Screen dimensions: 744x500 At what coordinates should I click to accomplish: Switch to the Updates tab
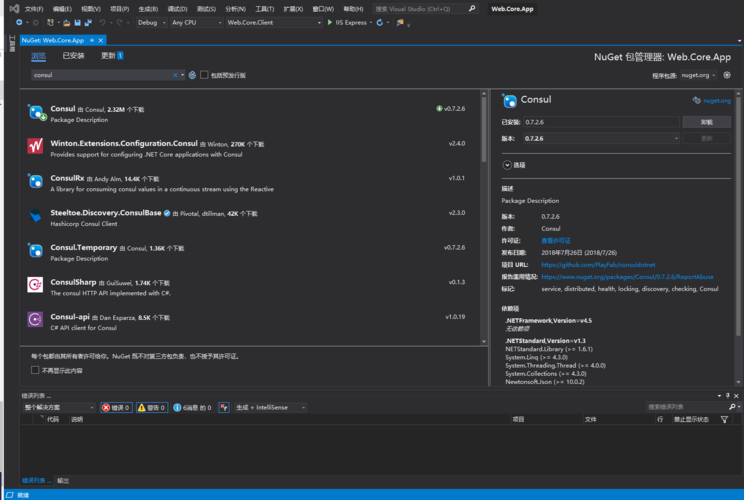pos(112,56)
